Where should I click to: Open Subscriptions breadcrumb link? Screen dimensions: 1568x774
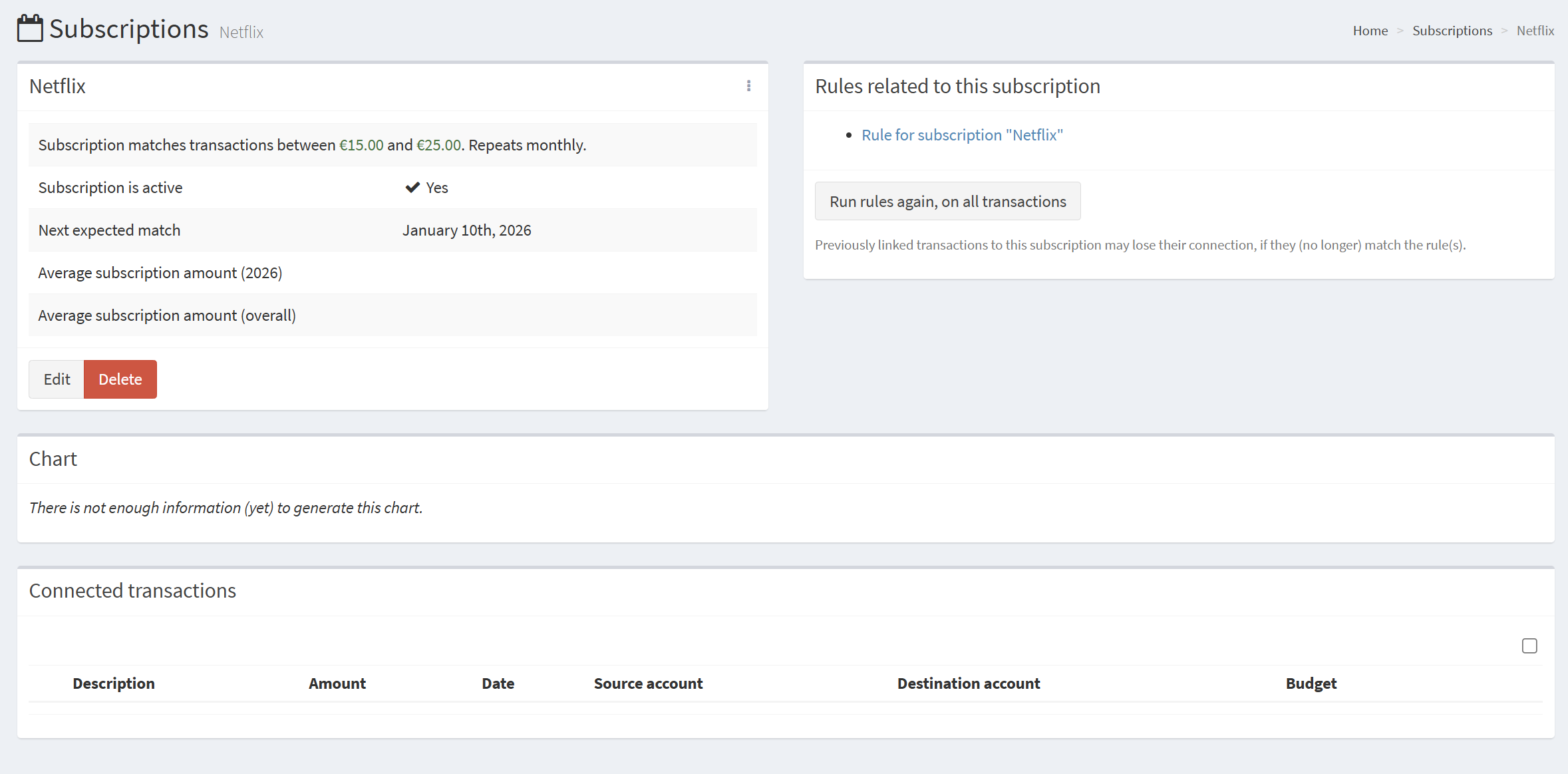coord(1452,31)
